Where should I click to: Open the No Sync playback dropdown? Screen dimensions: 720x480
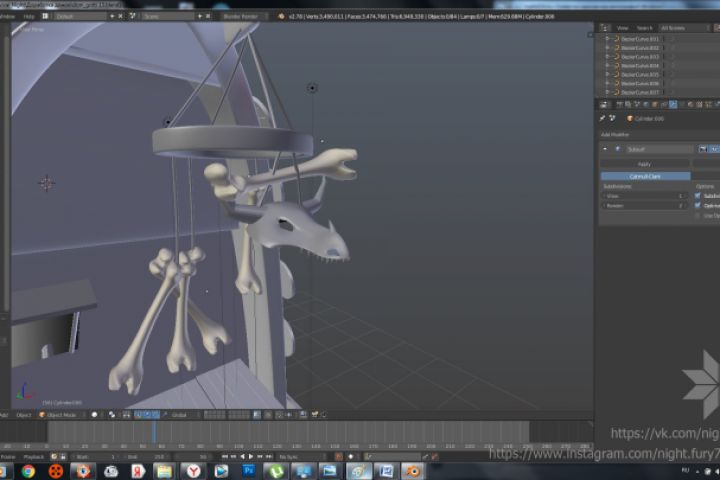pos(303,457)
